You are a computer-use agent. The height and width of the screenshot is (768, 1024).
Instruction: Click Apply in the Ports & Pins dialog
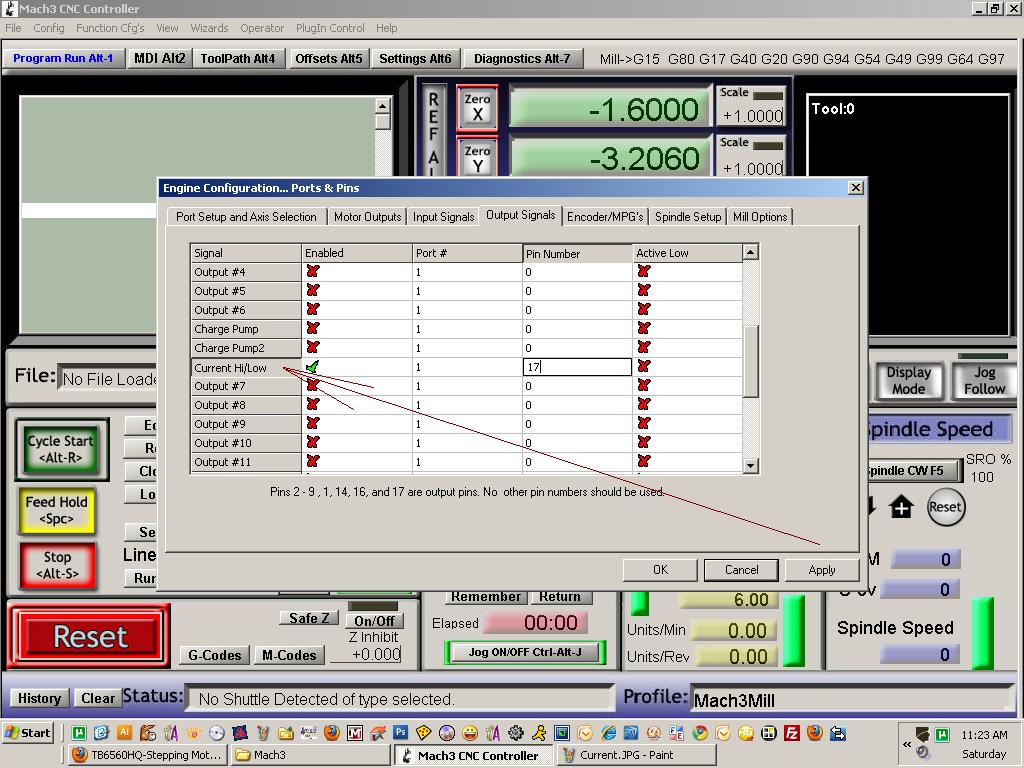coord(821,570)
